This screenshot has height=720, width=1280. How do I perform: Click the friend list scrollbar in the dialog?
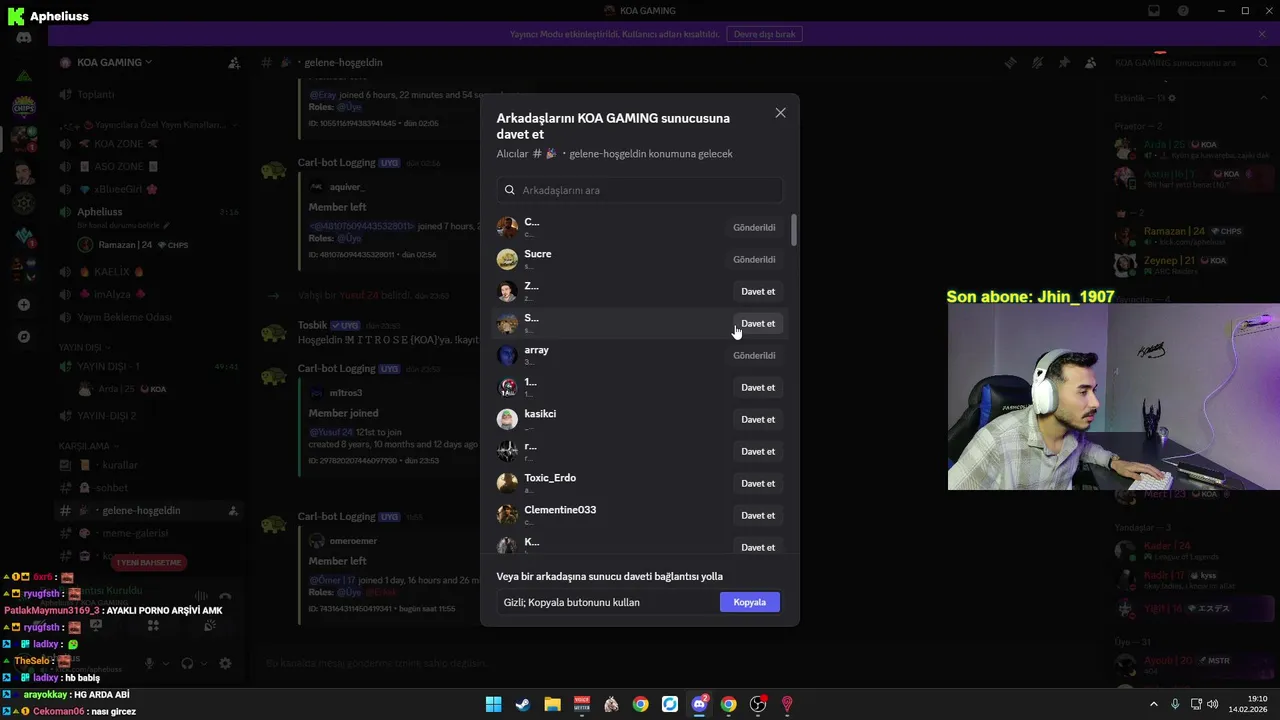click(794, 230)
